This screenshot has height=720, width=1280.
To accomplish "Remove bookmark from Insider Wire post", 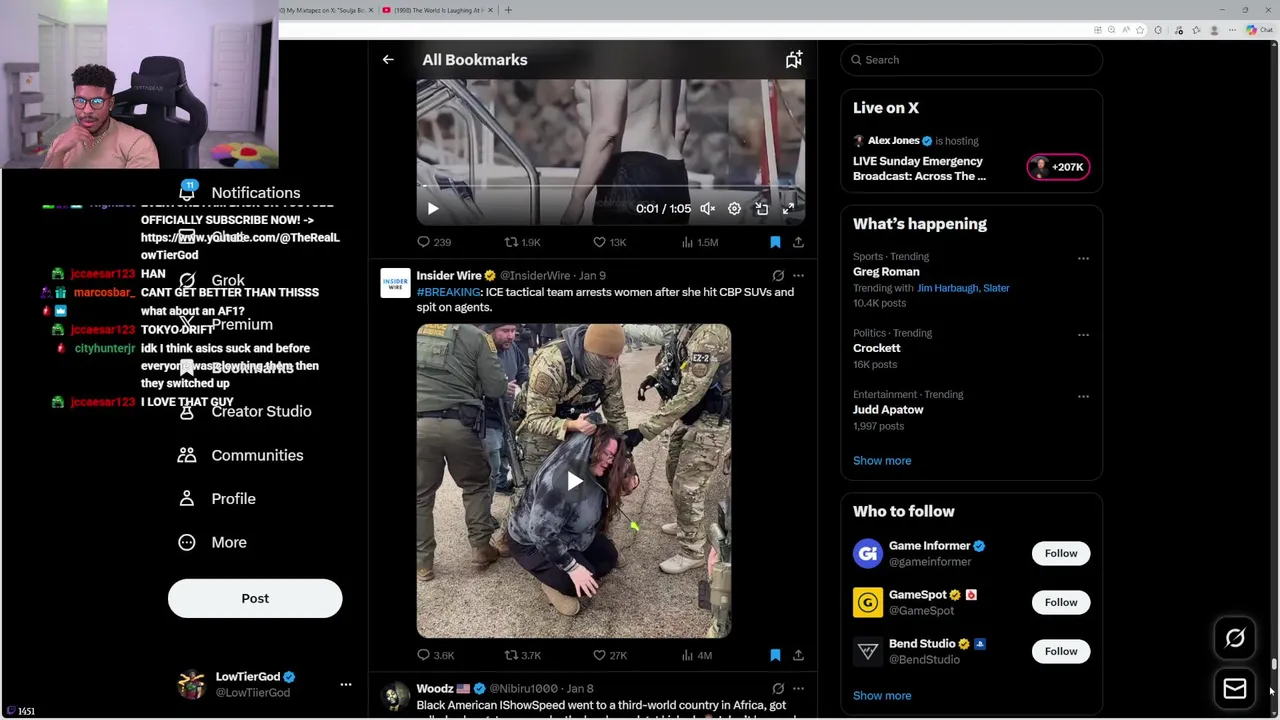I will click(x=775, y=655).
